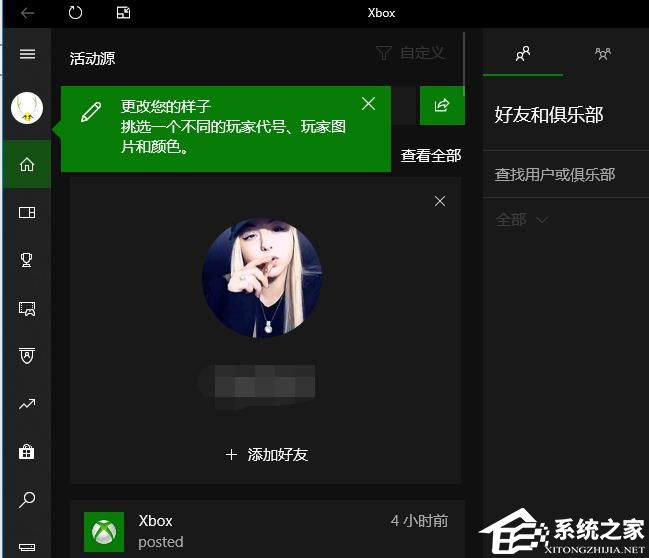Click the 查看全部 link

[431, 155]
